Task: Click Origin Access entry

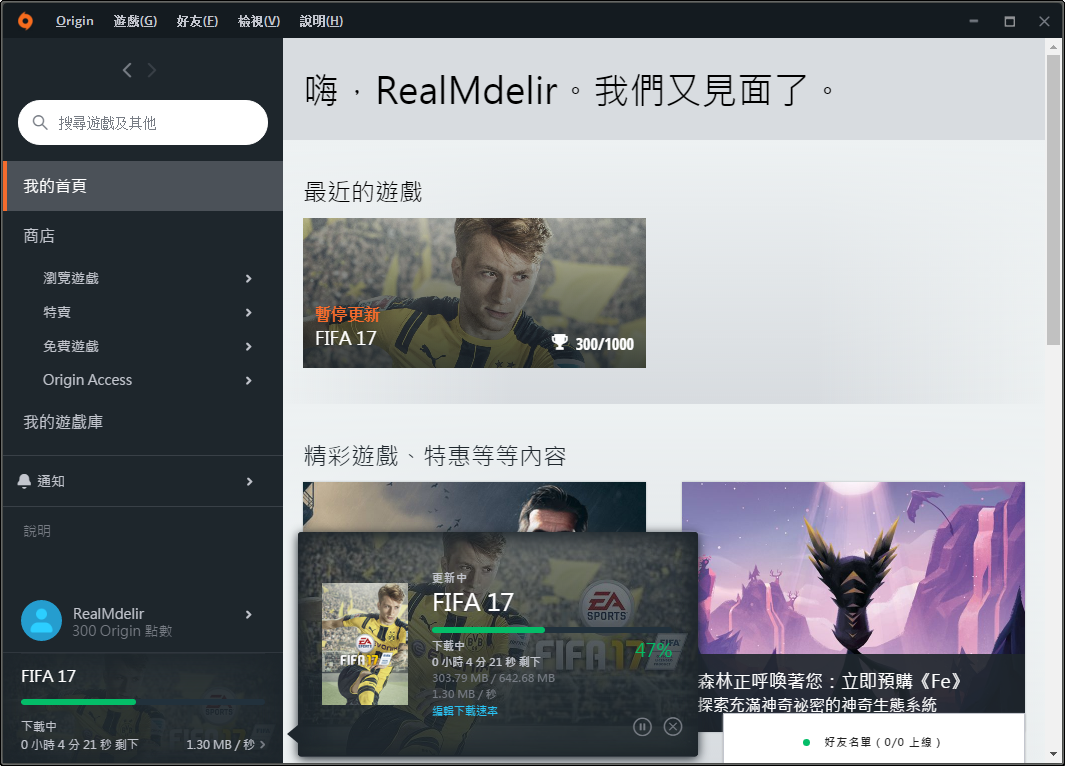Action: pos(88,380)
